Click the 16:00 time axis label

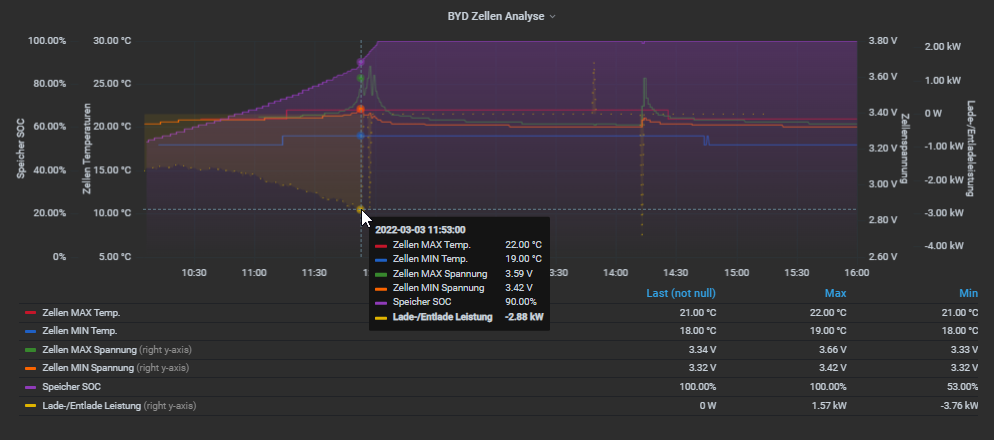click(856, 273)
